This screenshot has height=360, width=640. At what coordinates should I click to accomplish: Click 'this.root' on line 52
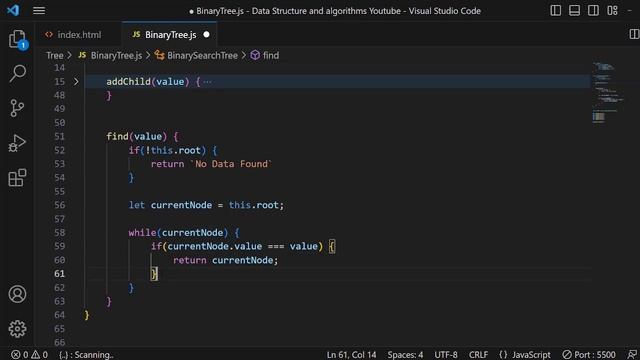pos(176,150)
